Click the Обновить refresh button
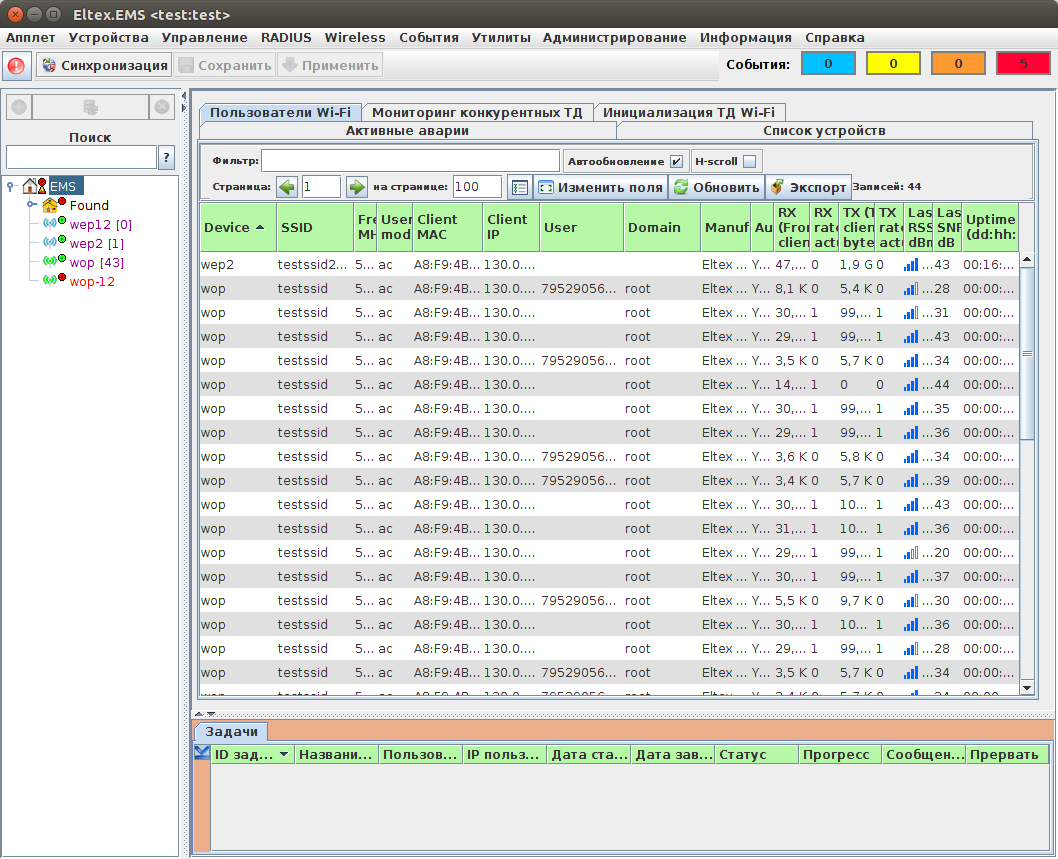 tap(716, 187)
